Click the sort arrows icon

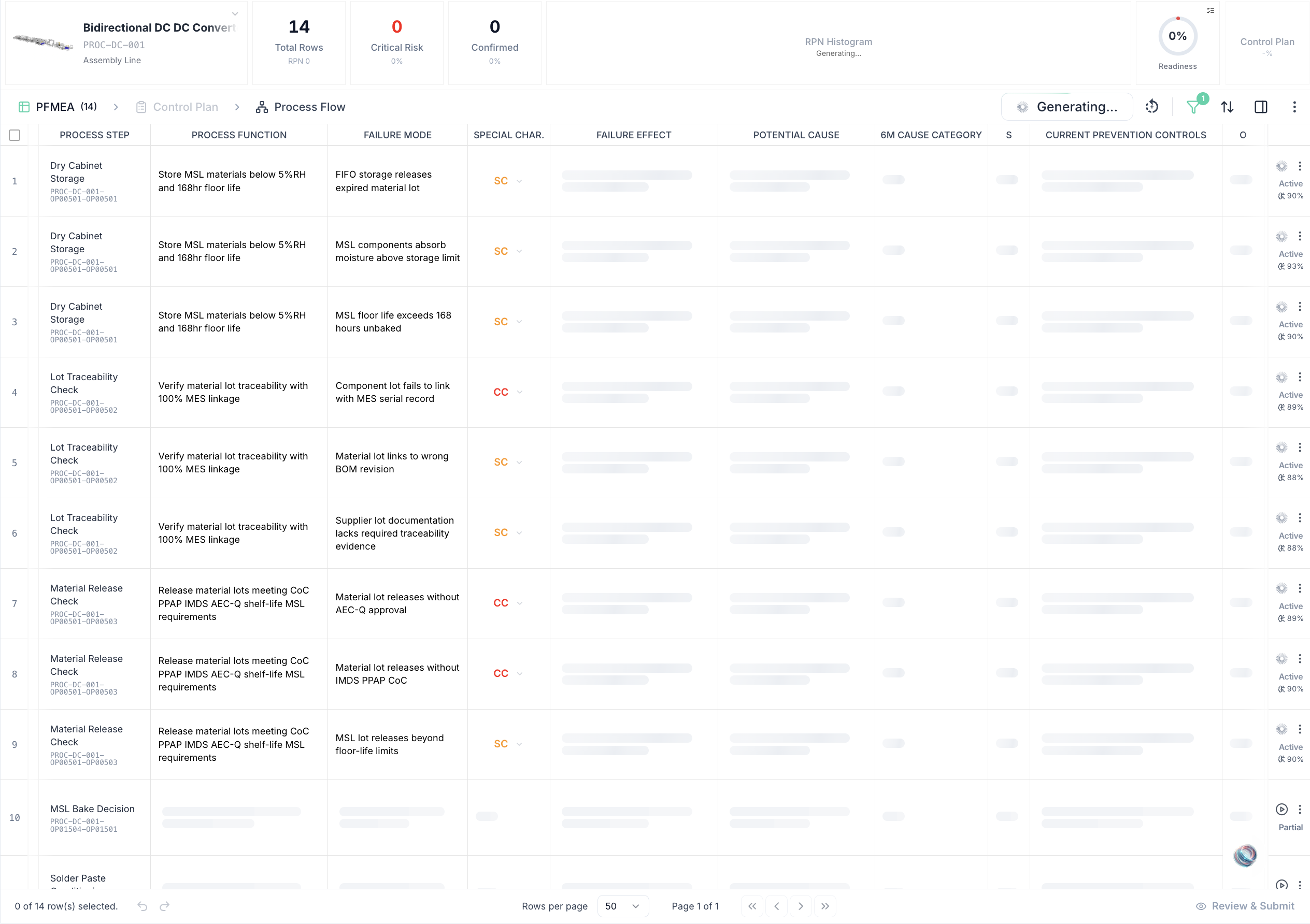tap(1227, 107)
